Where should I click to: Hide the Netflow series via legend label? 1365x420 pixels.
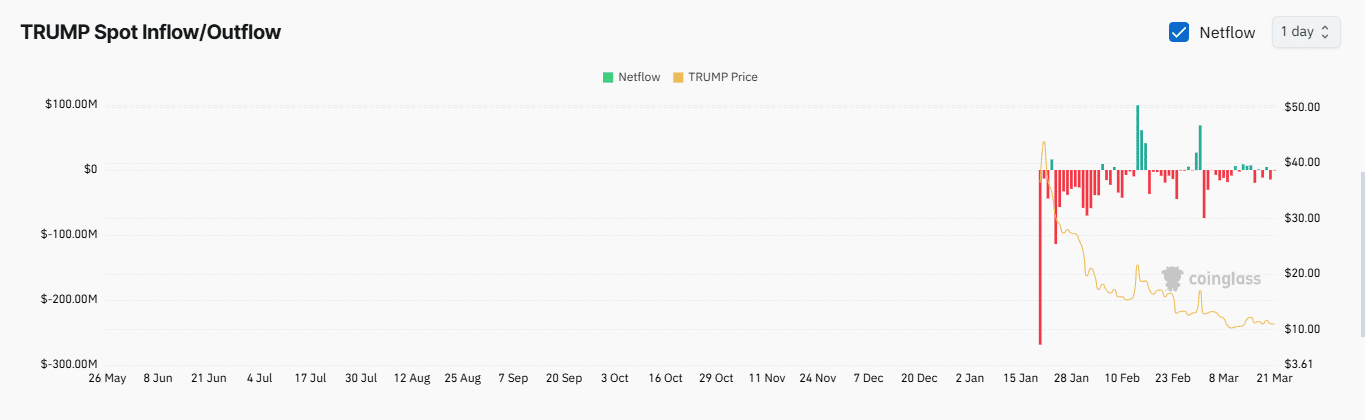point(639,77)
